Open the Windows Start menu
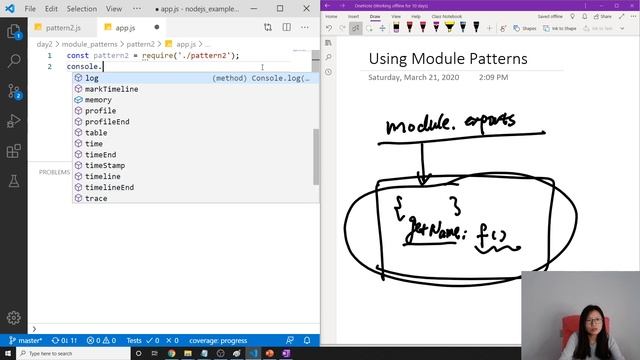 [x=8, y=353]
